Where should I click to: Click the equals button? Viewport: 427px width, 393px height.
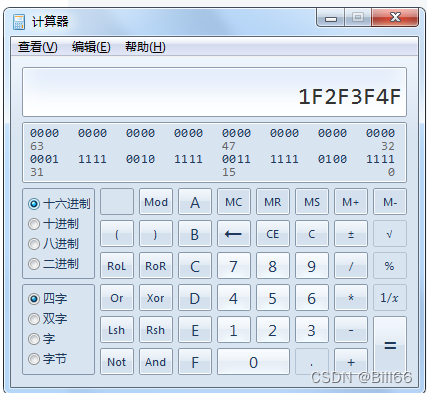pyautogui.click(x=390, y=346)
